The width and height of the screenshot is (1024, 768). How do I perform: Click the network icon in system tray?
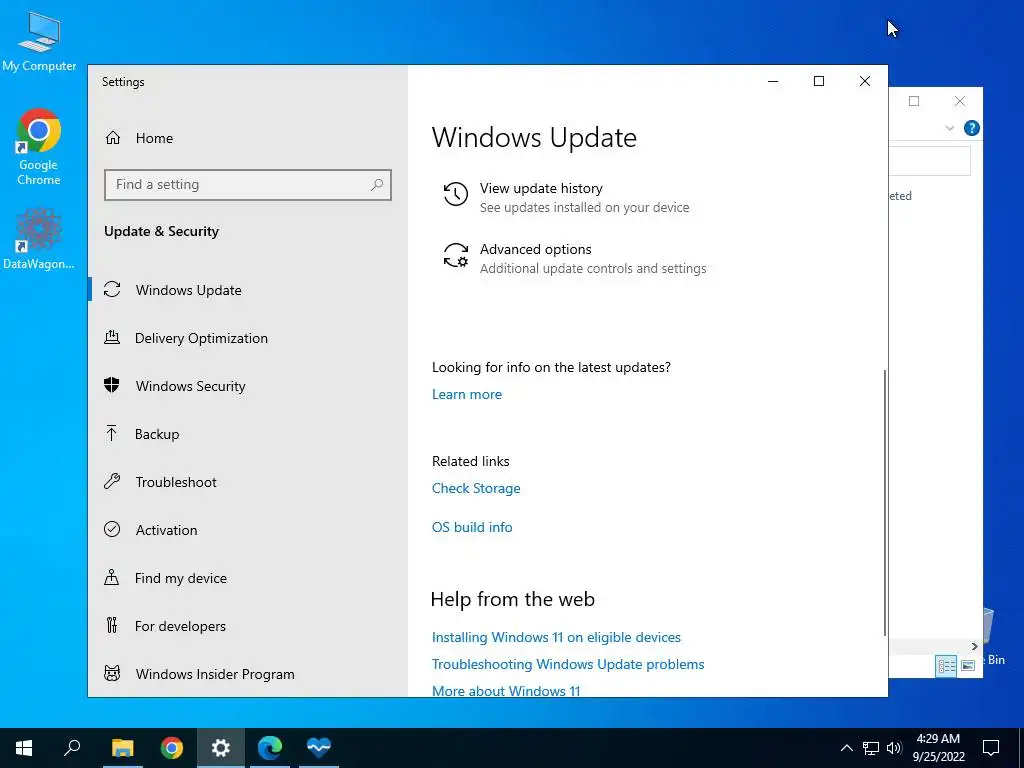(x=871, y=748)
